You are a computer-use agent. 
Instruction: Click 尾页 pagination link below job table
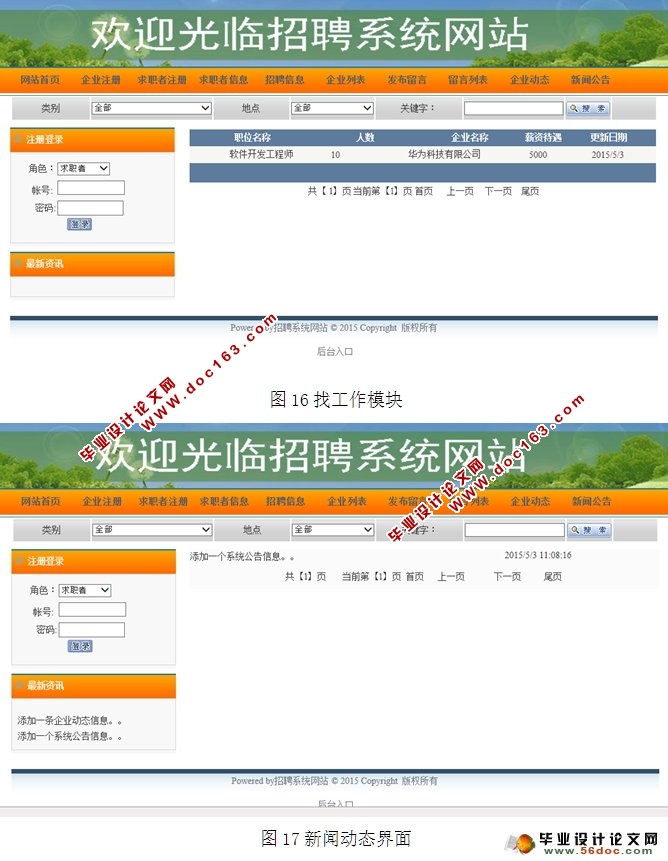530,191
